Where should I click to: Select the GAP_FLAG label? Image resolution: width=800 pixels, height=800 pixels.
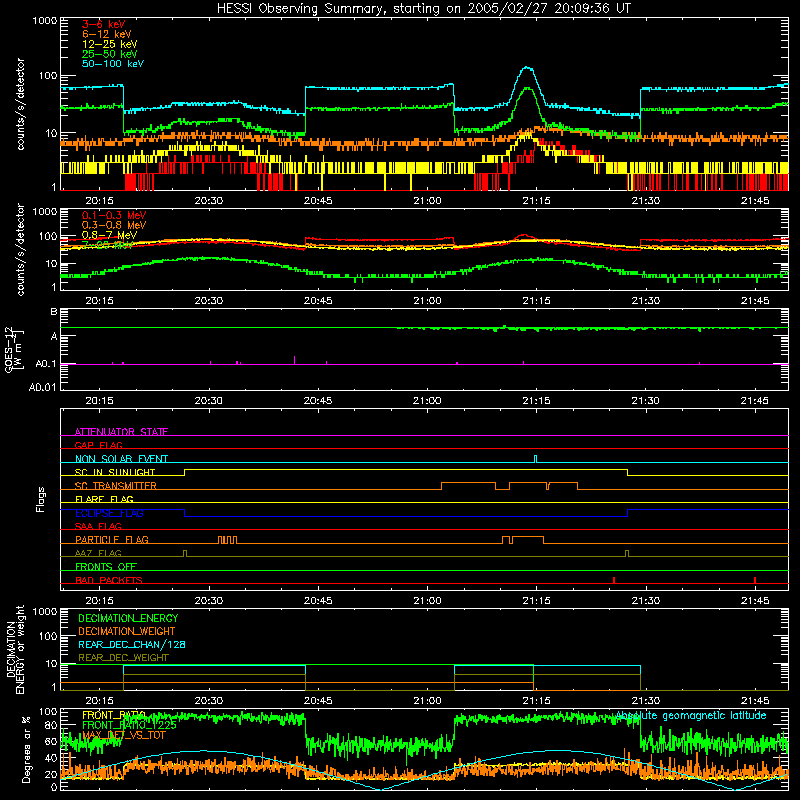98,445
